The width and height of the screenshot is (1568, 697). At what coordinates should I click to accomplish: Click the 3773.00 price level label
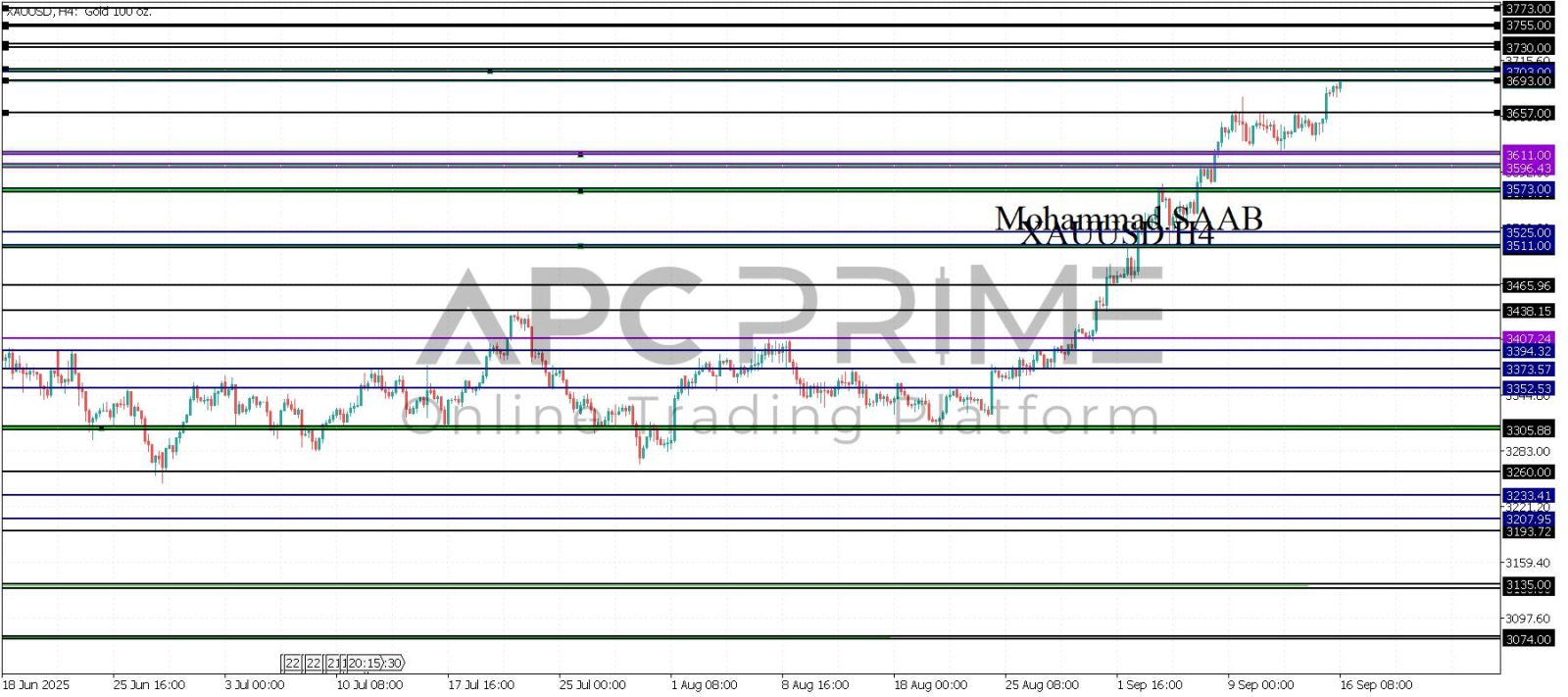pyautogui.click(x=1528, y=8)
